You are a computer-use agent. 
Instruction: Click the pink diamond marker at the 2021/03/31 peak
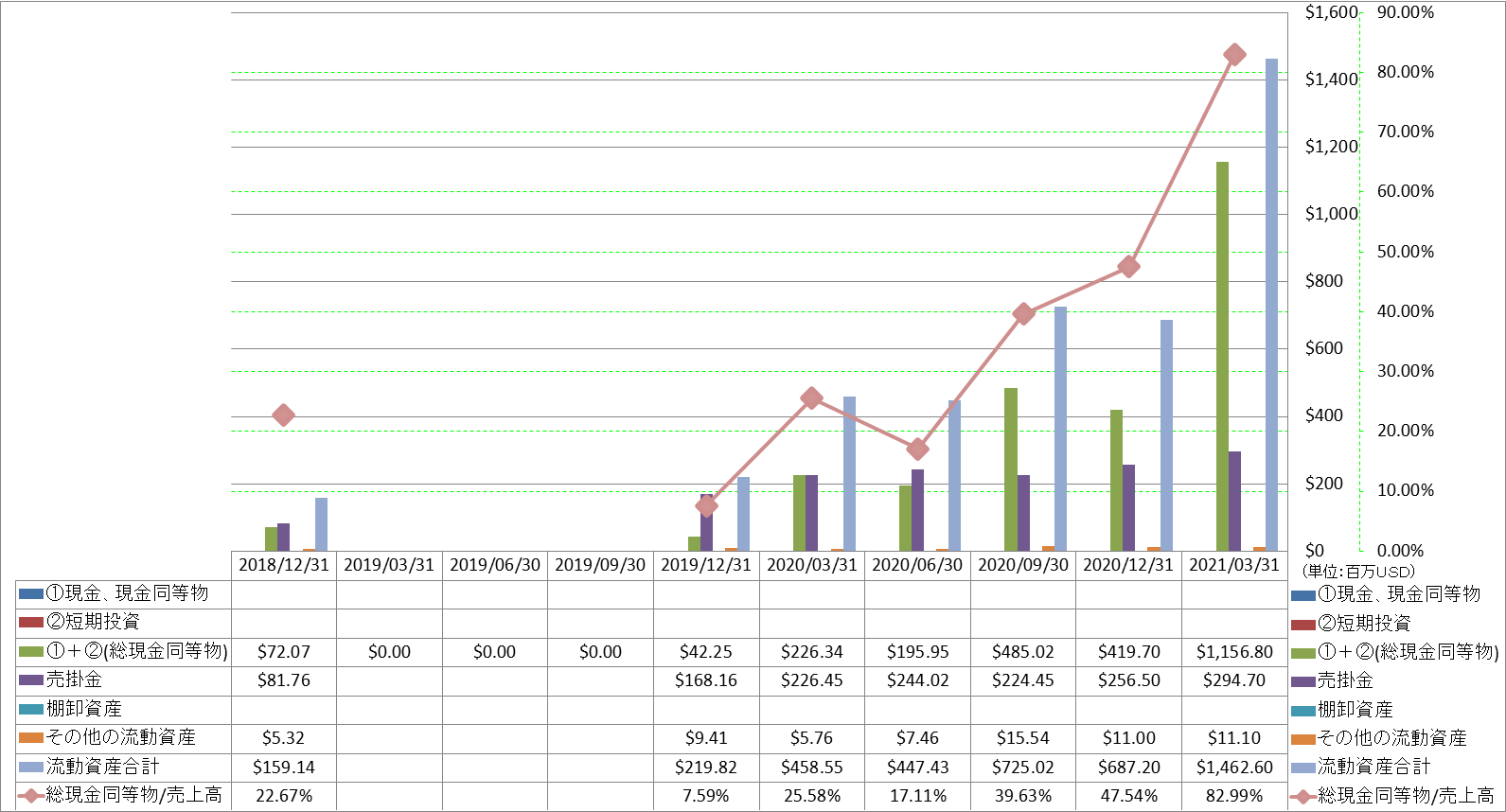[x=1234, y=55]
